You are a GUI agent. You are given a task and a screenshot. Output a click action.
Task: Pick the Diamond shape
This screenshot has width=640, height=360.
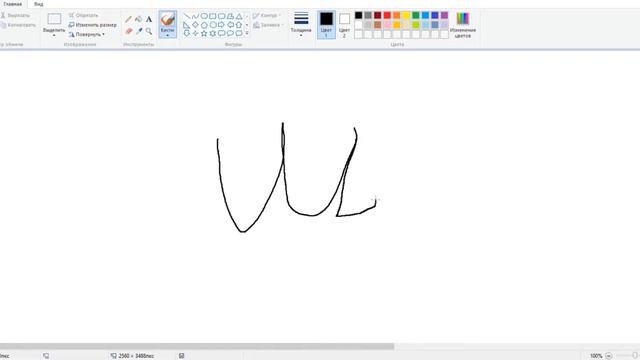tap(195, 25)
